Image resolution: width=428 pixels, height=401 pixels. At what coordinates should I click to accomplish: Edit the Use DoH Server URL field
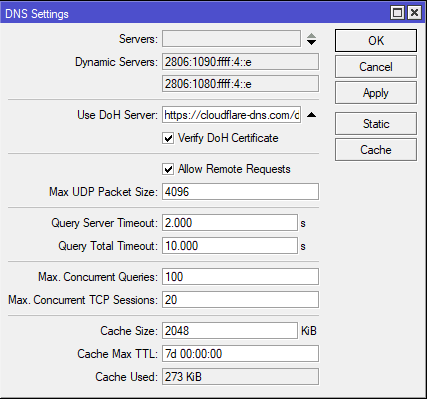coord(231,115)
